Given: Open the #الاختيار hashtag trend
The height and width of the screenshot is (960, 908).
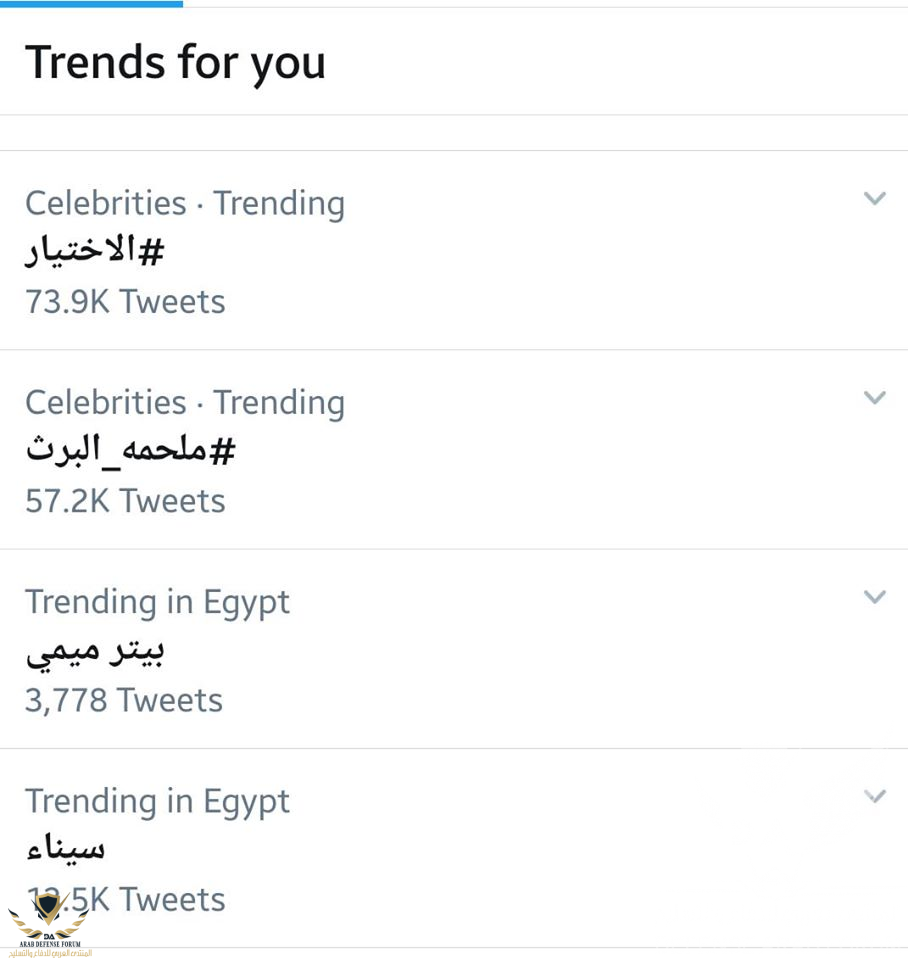Looking at the screenshot, I should coord(95,251).
